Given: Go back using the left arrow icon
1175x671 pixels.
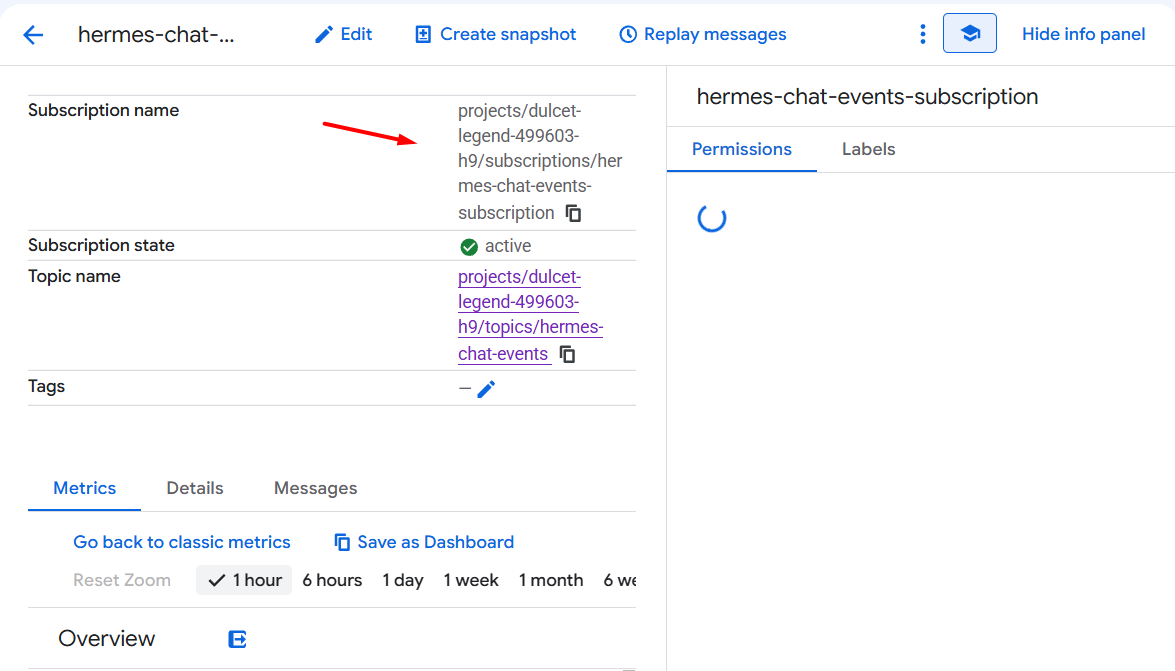Looking at the screenshot, I should tap(33, 34).
